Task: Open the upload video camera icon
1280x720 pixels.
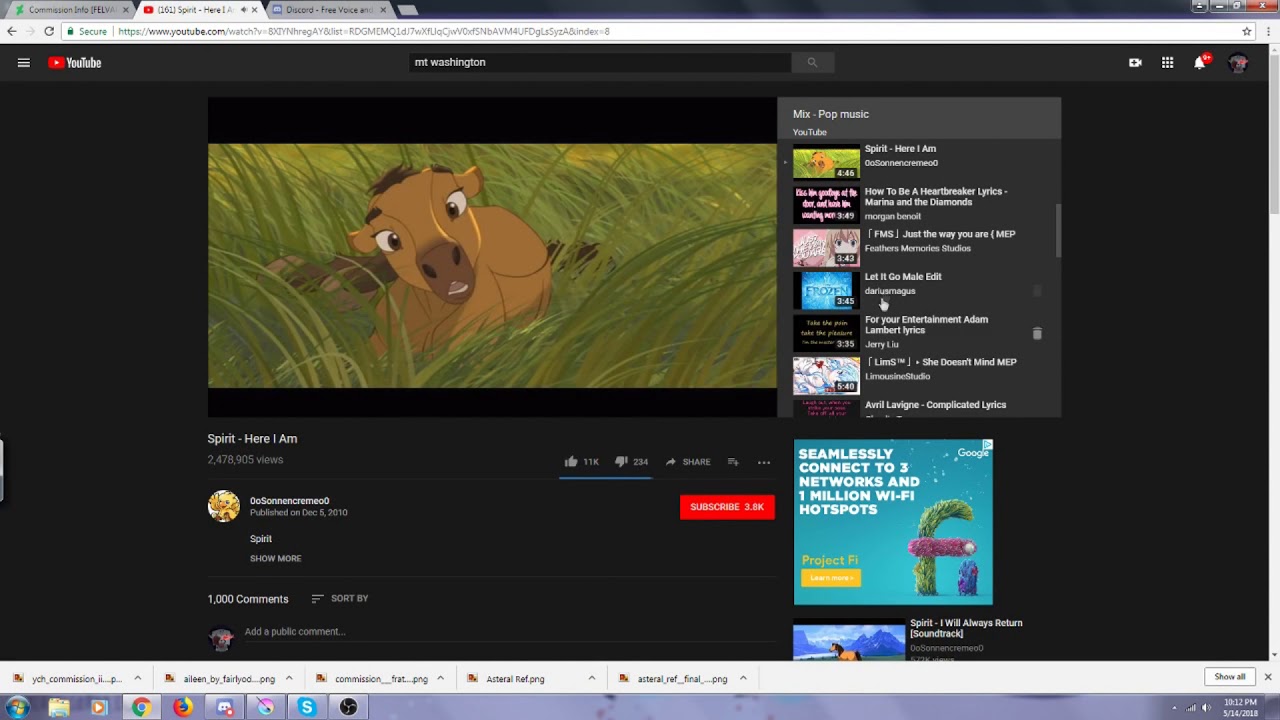Action: tap(1135, 63)
